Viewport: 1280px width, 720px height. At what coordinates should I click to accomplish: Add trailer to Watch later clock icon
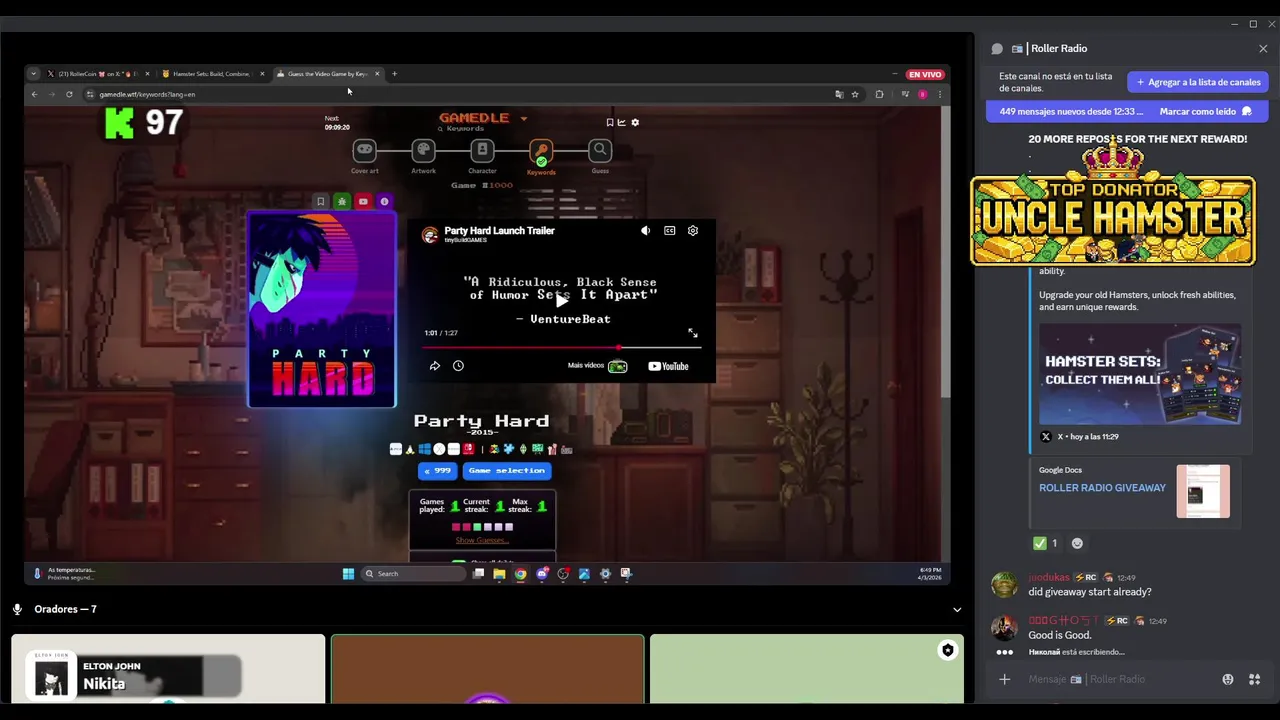458,366
